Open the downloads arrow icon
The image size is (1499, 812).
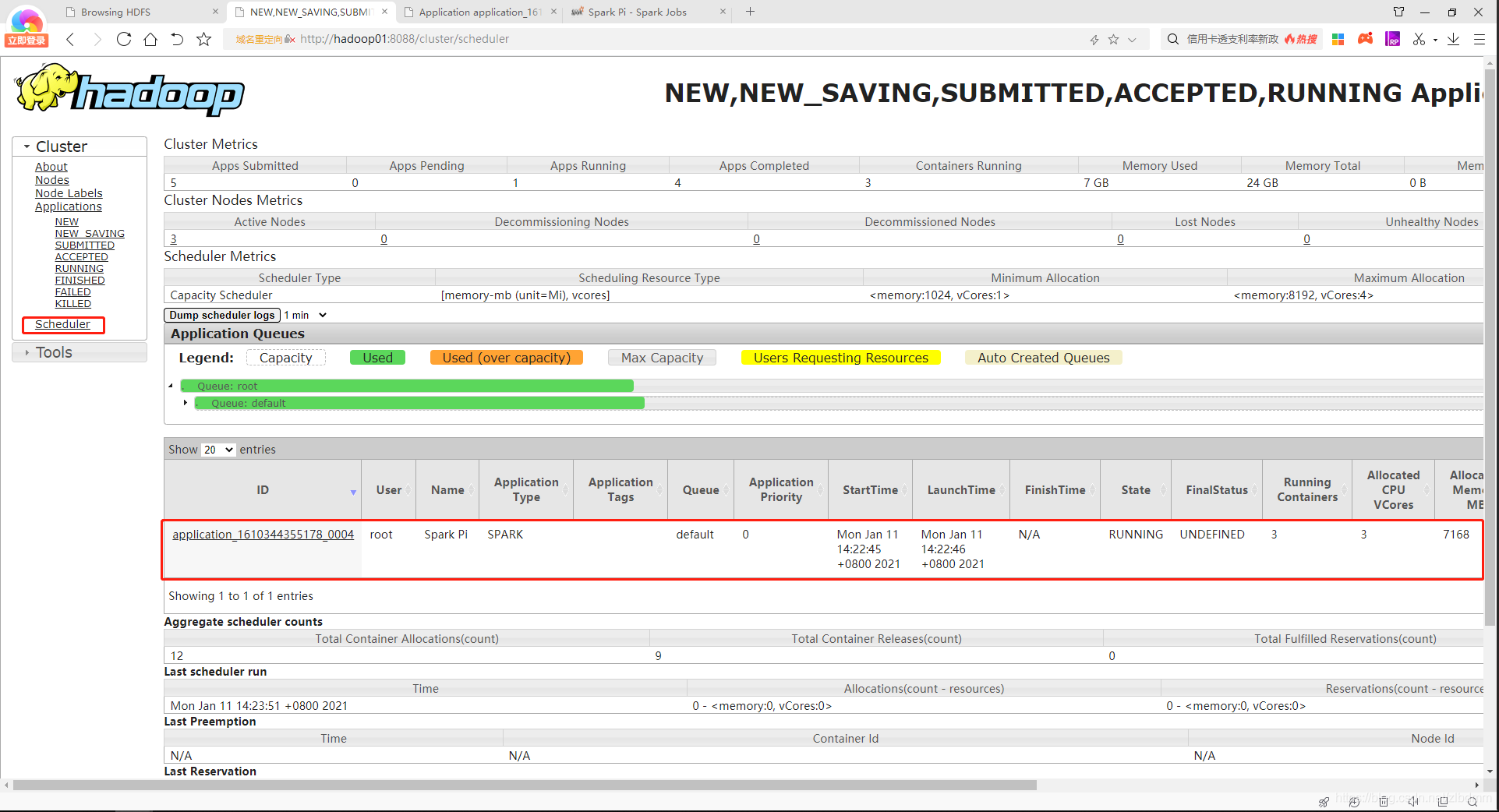coord(1453,39)
